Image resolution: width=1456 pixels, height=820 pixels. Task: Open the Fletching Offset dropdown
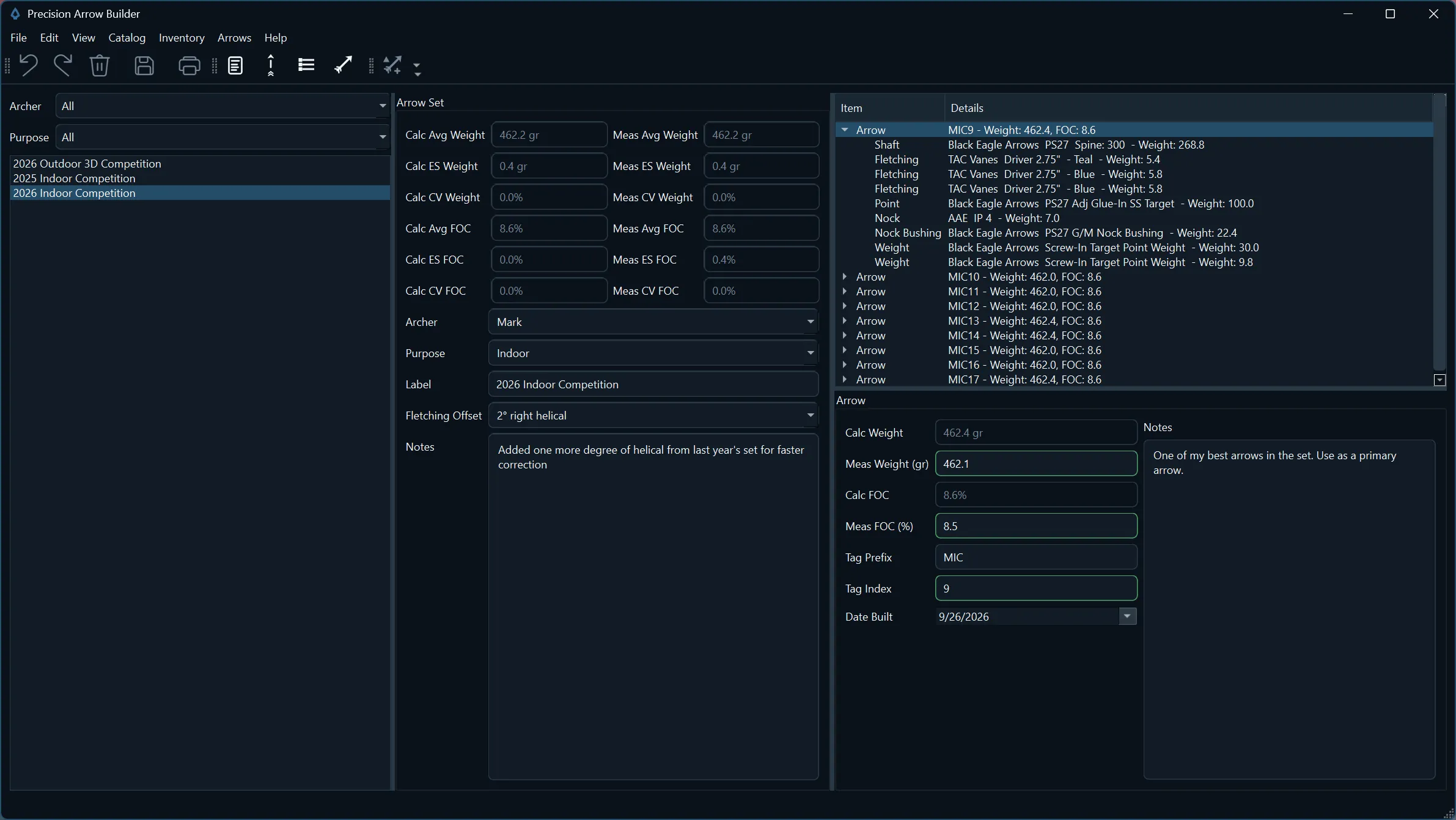(653, 415)
